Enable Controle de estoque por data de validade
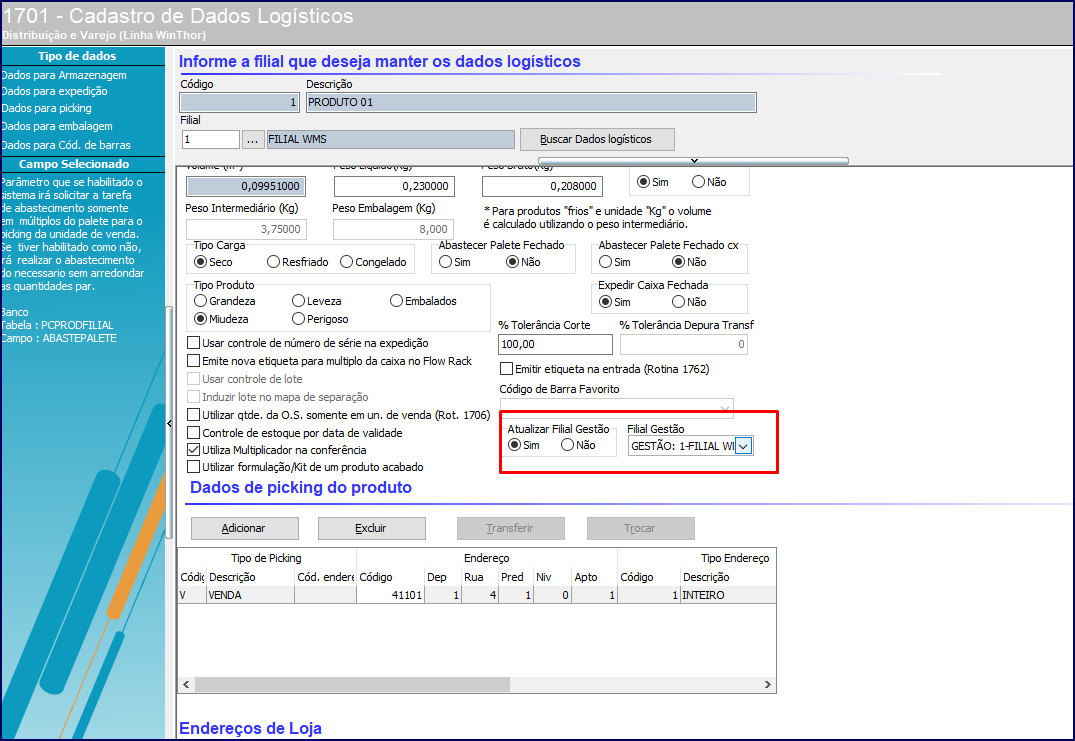Screen dimensions: 1075x741 coord(194,433)
